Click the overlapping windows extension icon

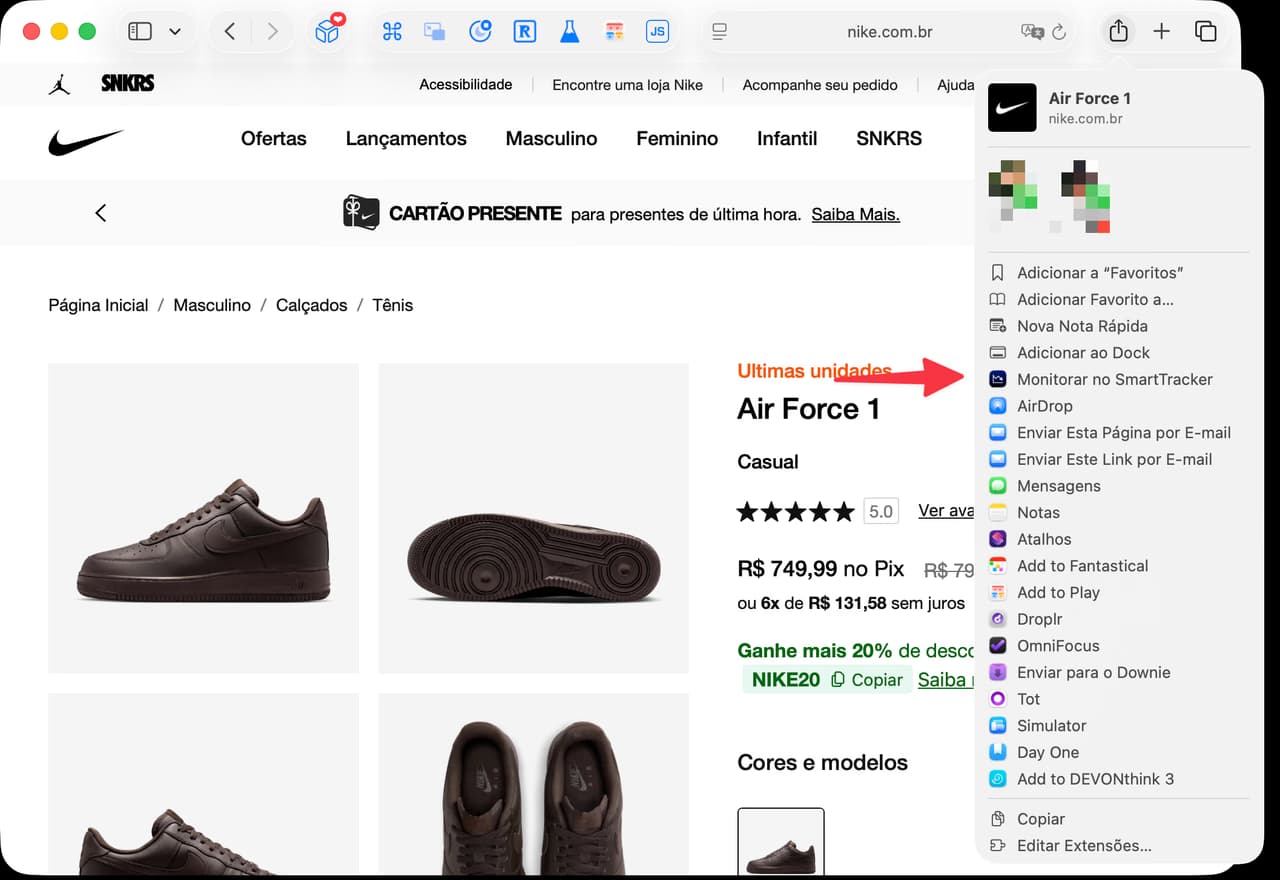click(435, 32)
